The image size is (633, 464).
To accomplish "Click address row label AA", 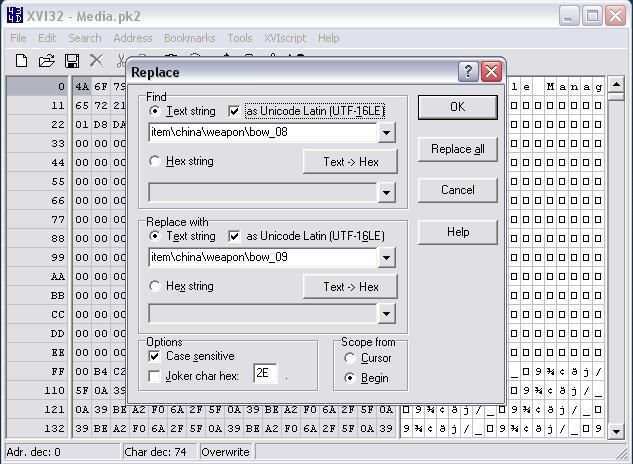I will pyautogui.click(x=58, y=277).
